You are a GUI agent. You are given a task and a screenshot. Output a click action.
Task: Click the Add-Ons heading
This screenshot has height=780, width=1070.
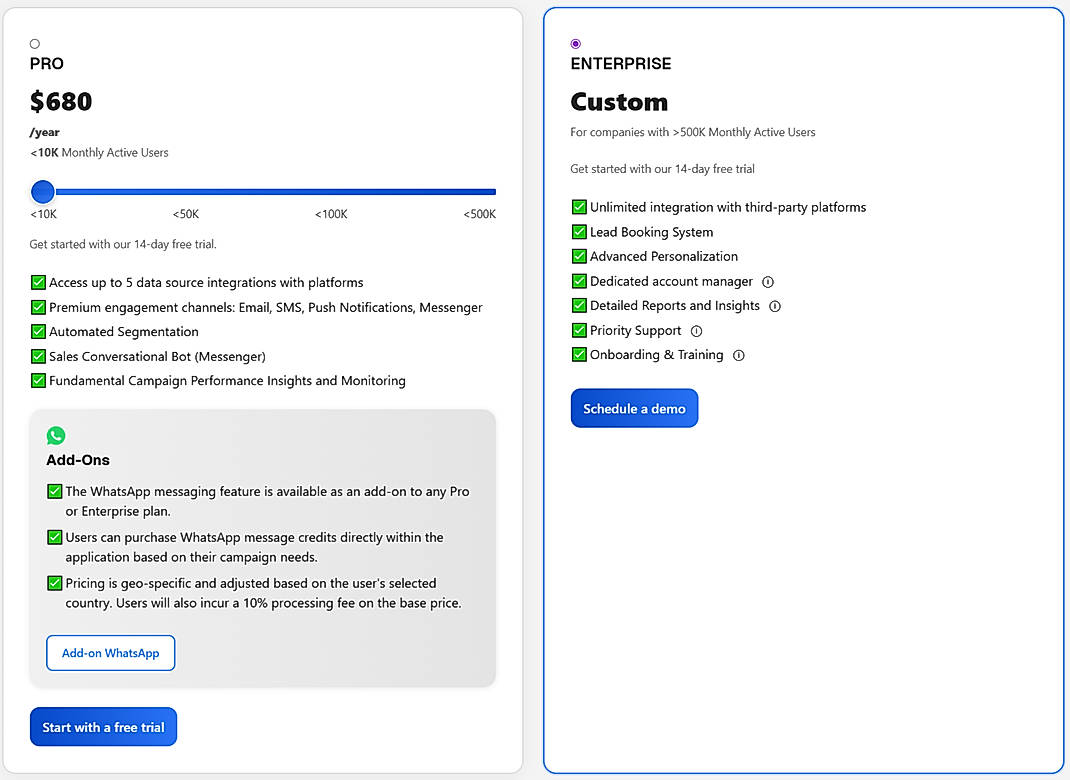pyautogui.click(x=78, y=460)
